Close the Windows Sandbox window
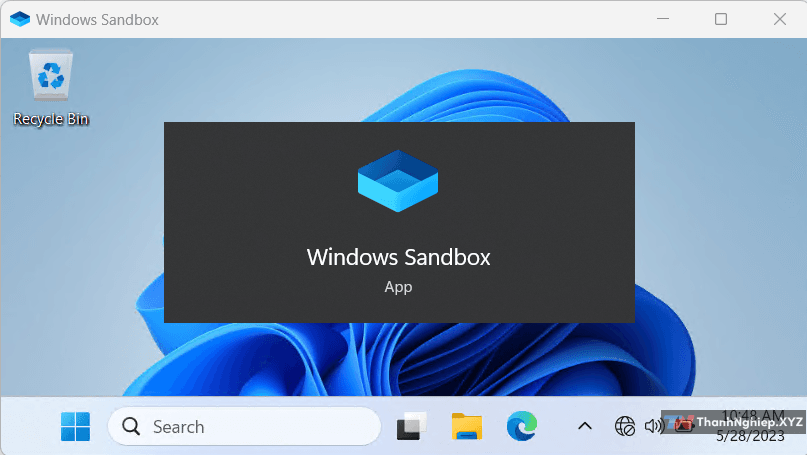 click(x=780, y=19)
